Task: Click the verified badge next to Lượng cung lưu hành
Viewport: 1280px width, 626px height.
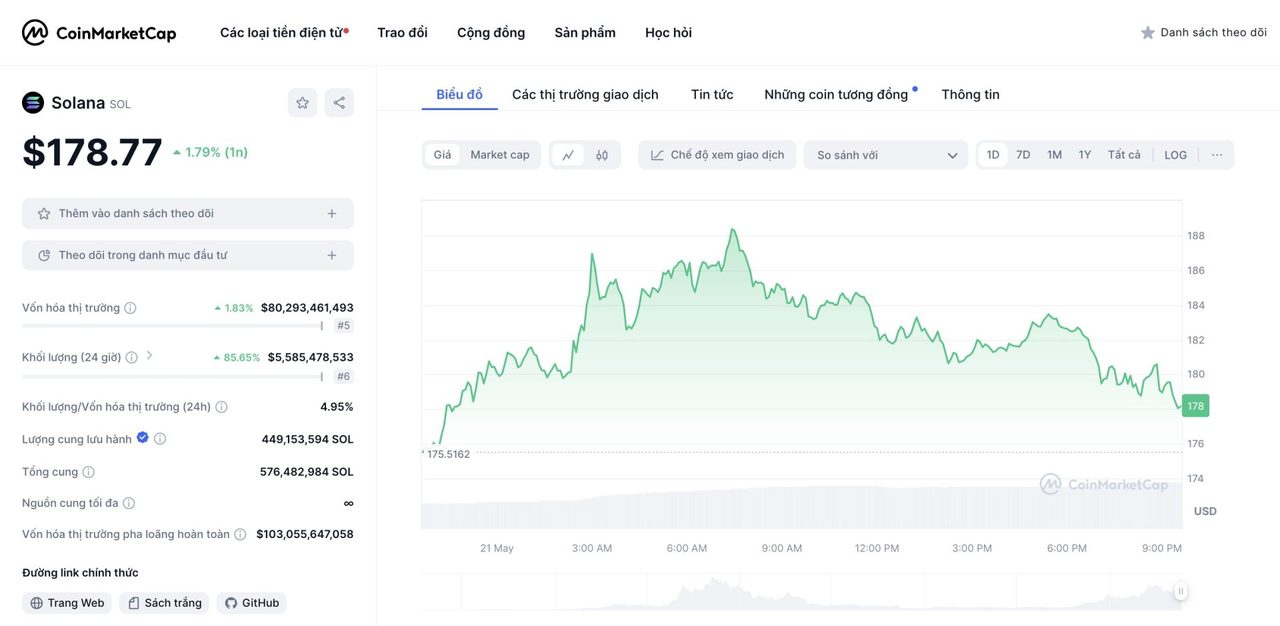Action: (x=142, y=438)
